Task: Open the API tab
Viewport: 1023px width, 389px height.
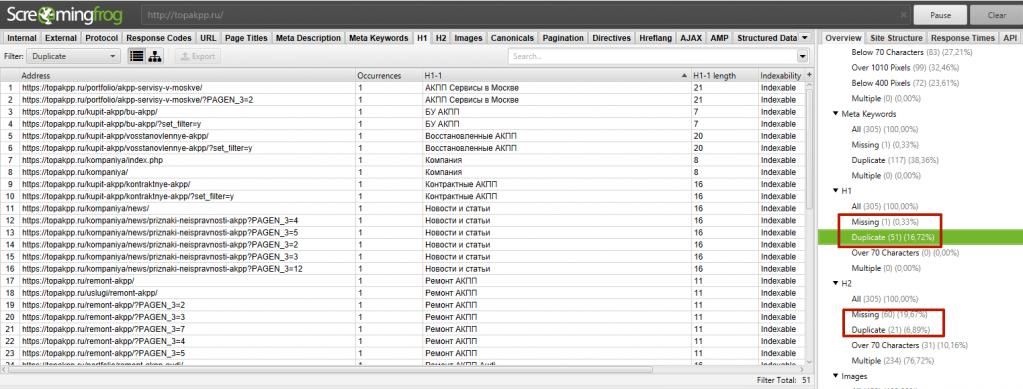Action: [x=1009, y=38]
